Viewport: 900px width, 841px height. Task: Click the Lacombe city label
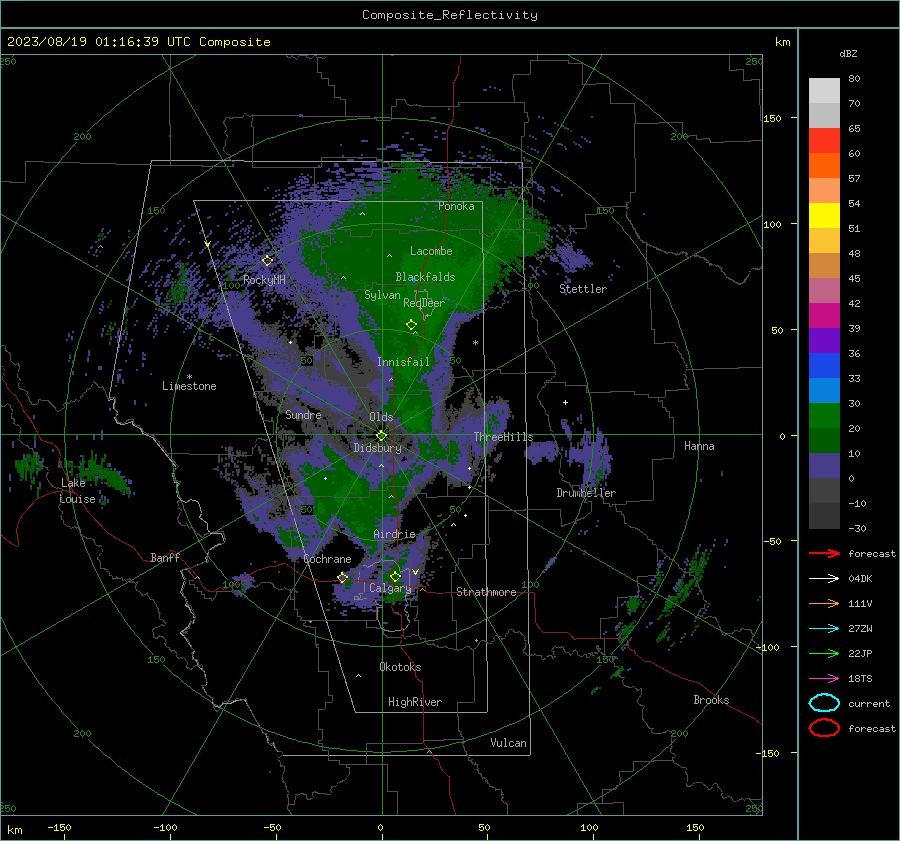(x=431, y=251)
